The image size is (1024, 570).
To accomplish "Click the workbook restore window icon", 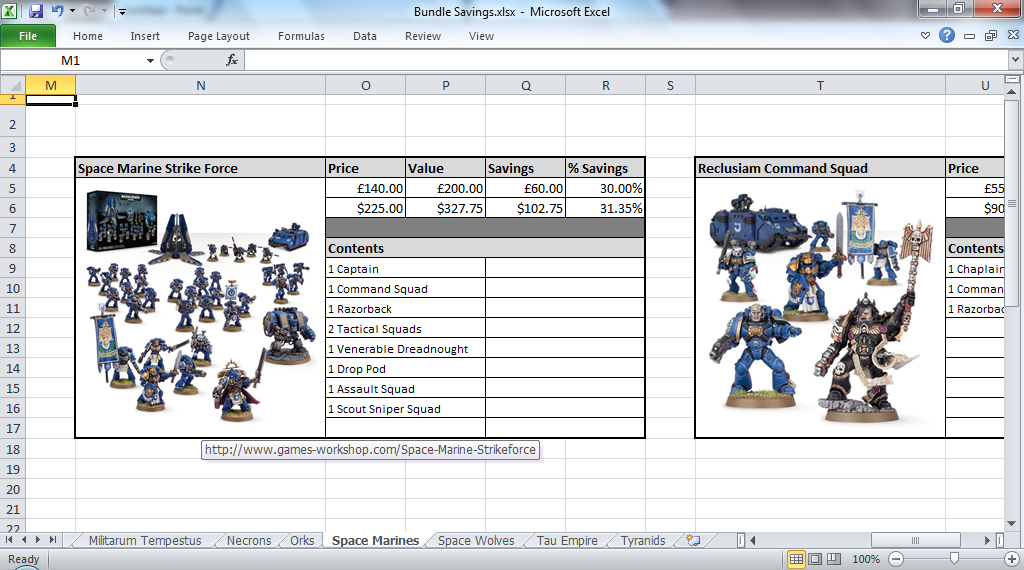I will [991, 36].
